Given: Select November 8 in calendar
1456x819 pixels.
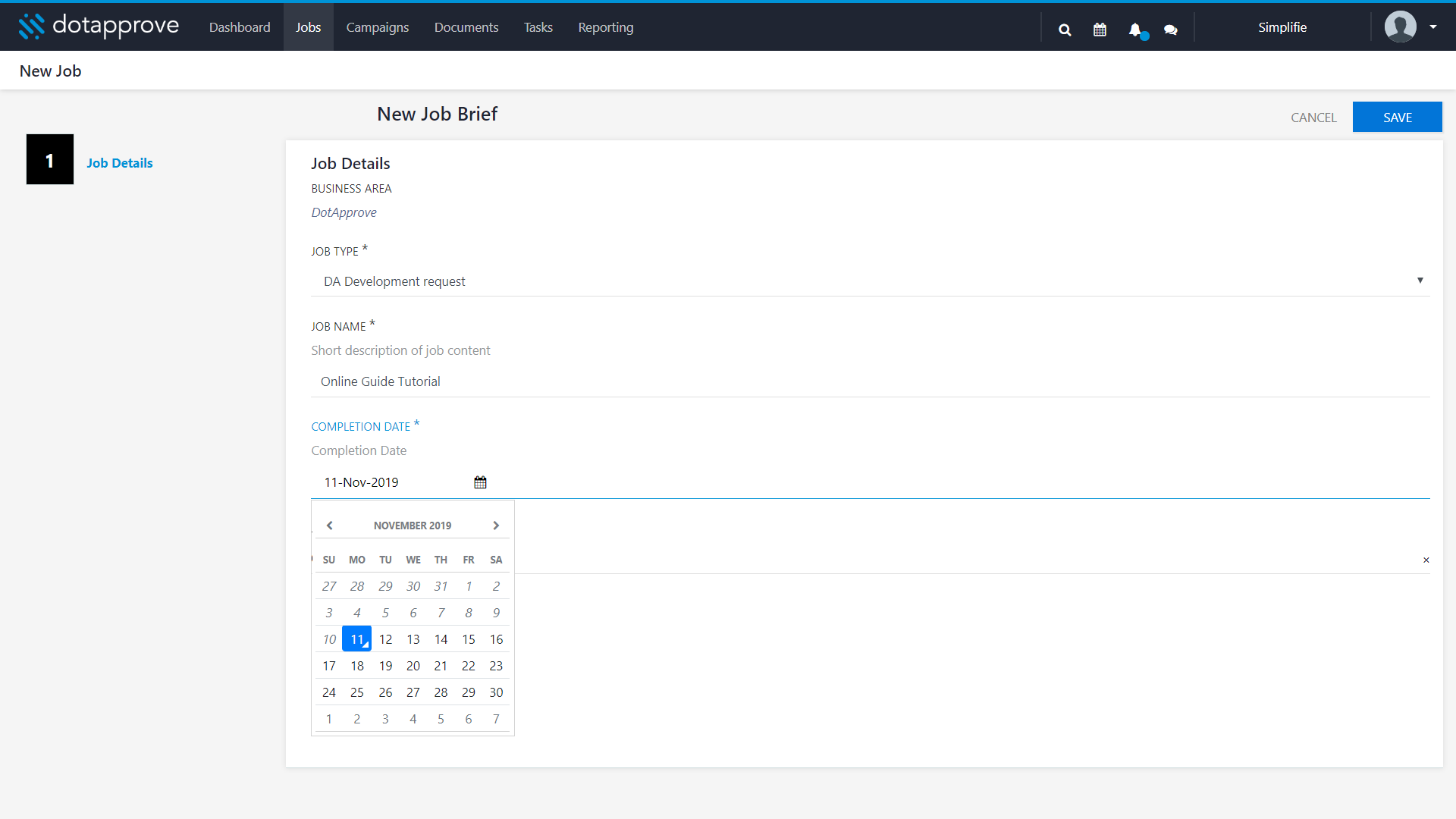Looking at the screenshot, I should (469, 613).
